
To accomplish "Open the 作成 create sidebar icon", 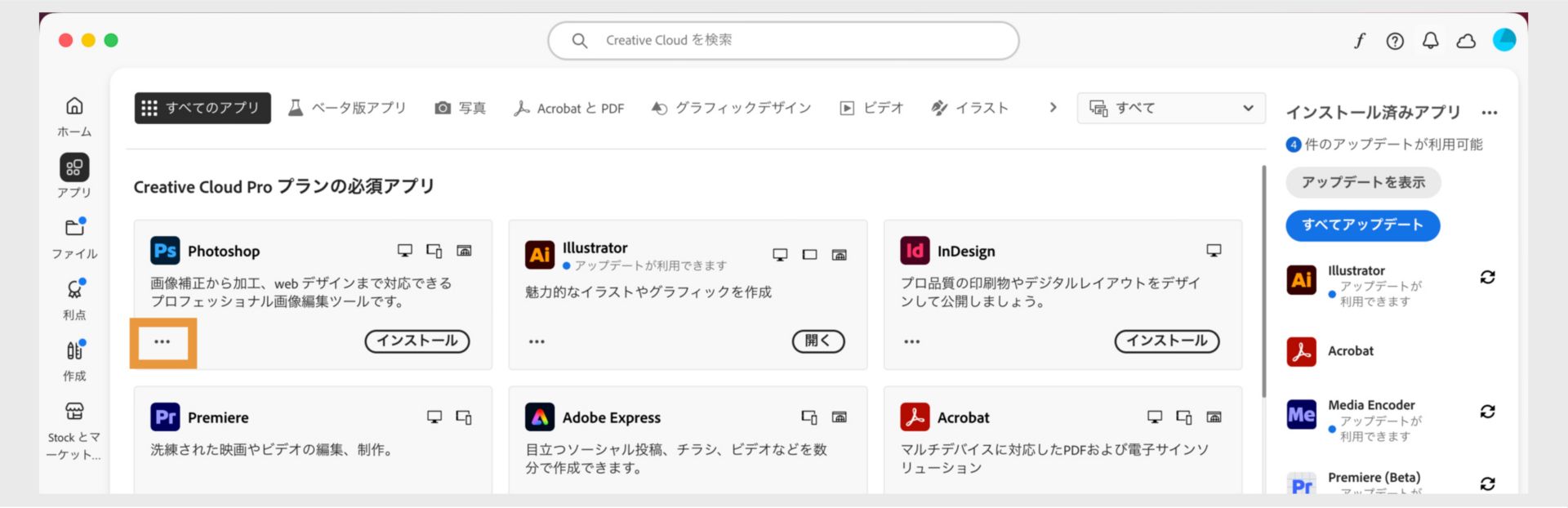I will pyautogui.click(x=74, y=350).
